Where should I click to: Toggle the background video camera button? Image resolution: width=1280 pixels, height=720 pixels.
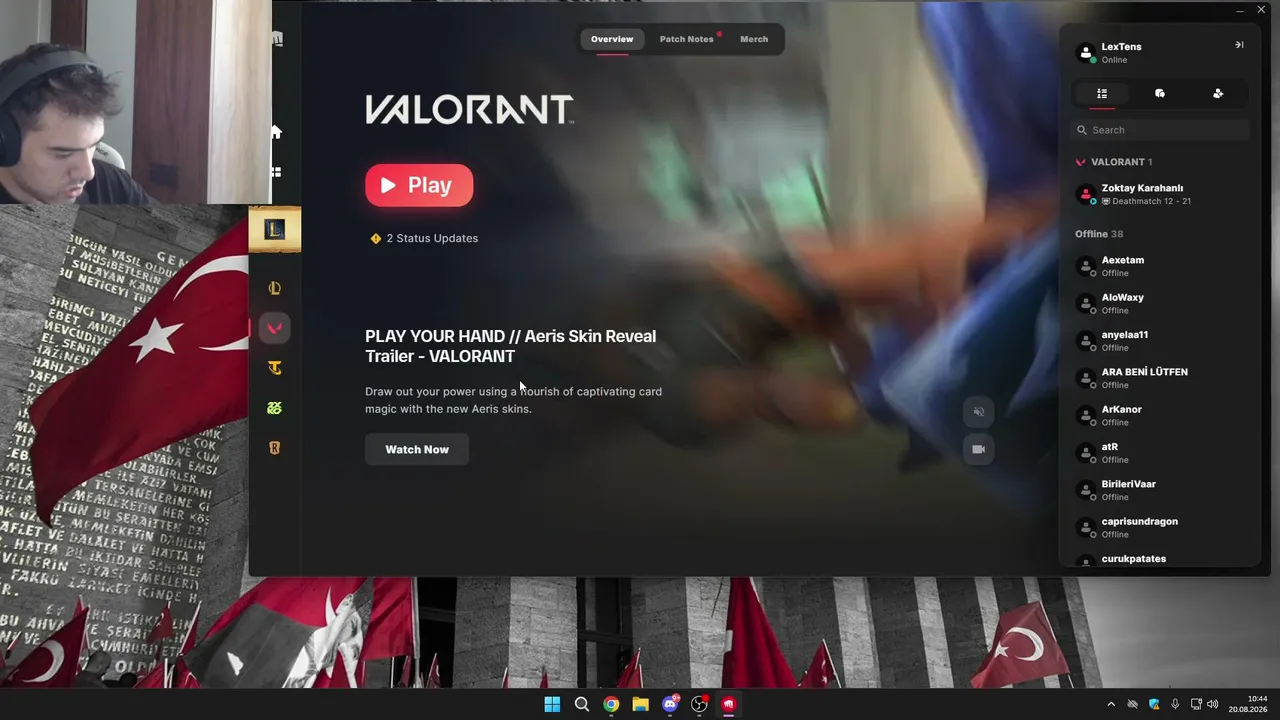pos(979,449)
